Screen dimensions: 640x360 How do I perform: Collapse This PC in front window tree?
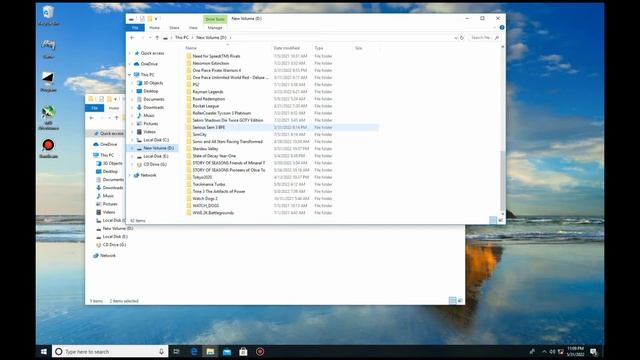coord(130,75)
